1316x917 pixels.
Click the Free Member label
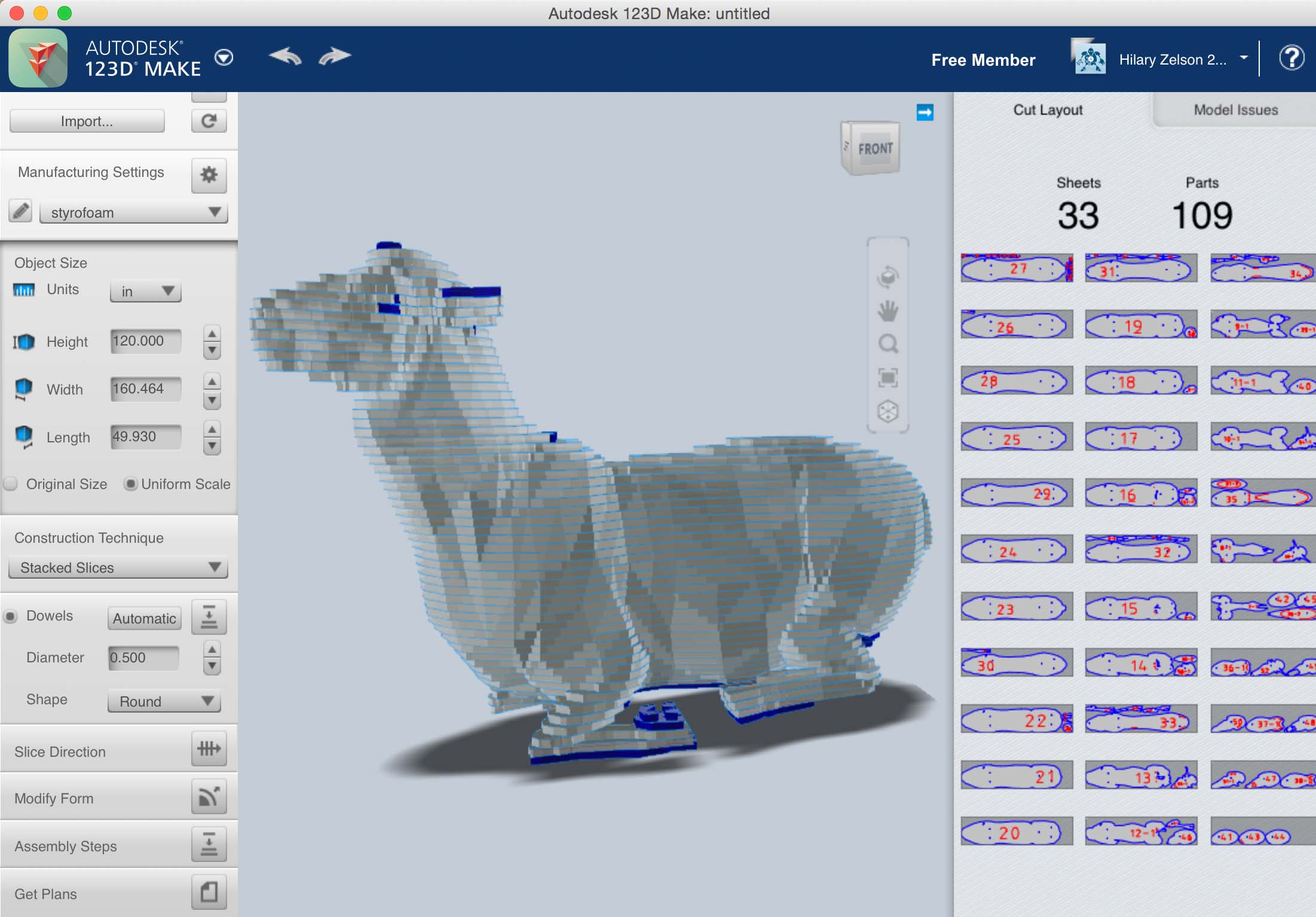pyautogui.click(x=983, y=60)
